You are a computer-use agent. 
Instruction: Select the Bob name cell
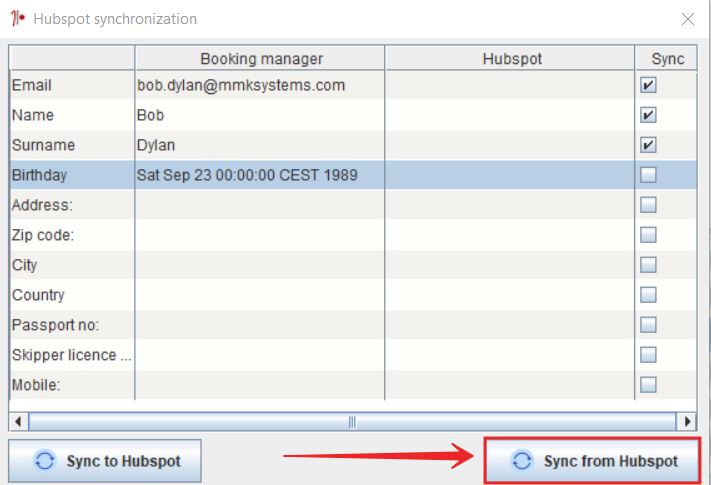tap(260, 115)
